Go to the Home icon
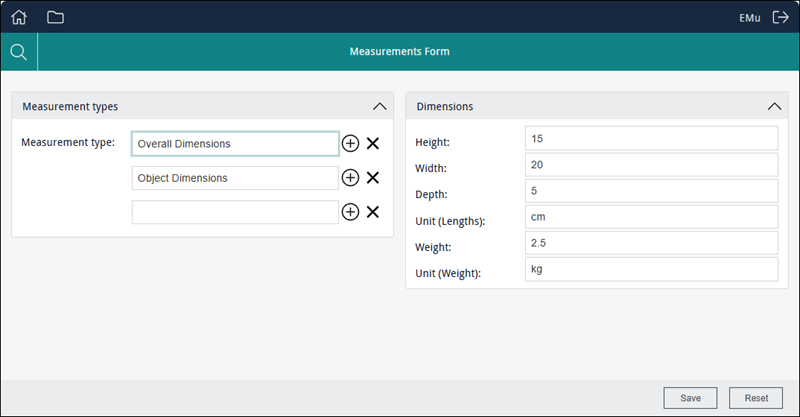Screen dimensions: 800x417 (19, 17)
